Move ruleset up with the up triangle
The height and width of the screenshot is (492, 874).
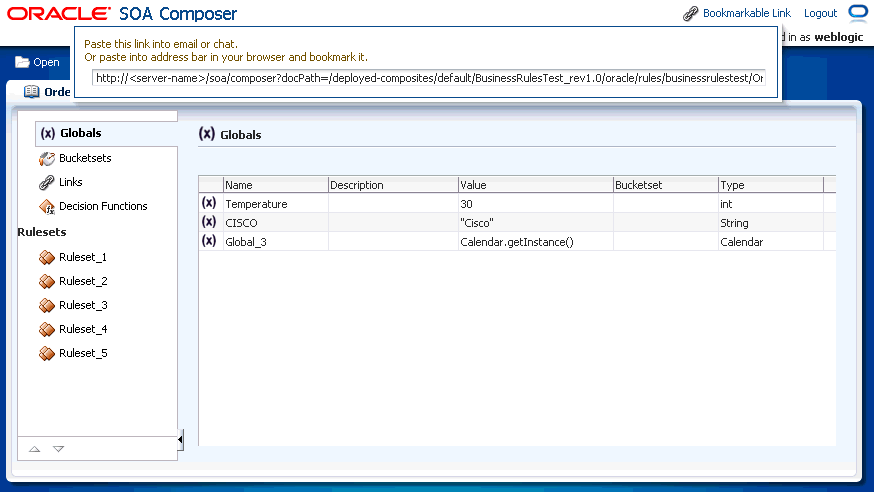[x=35, y=449]
